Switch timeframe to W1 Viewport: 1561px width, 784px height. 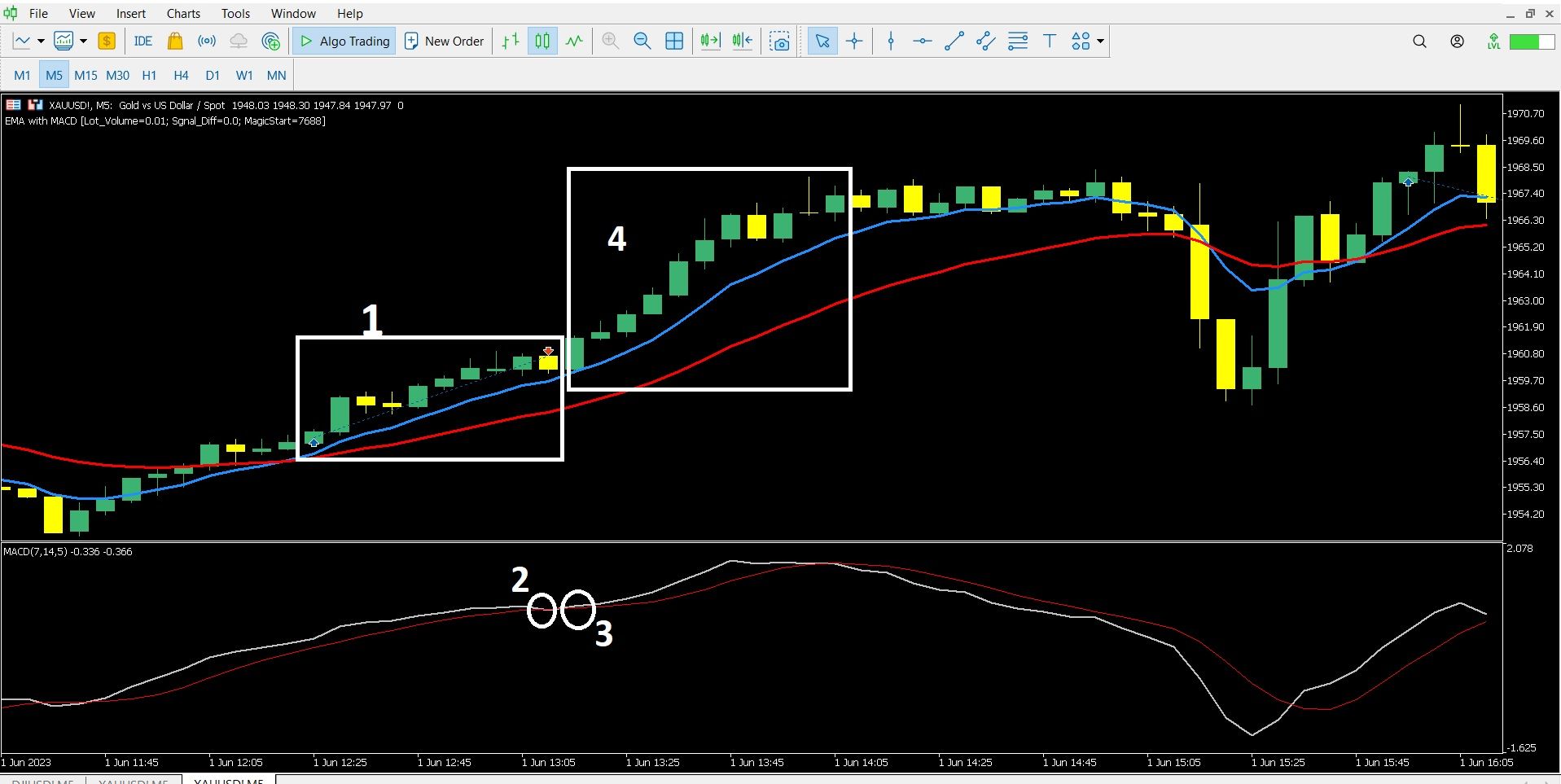pos(244,75)
